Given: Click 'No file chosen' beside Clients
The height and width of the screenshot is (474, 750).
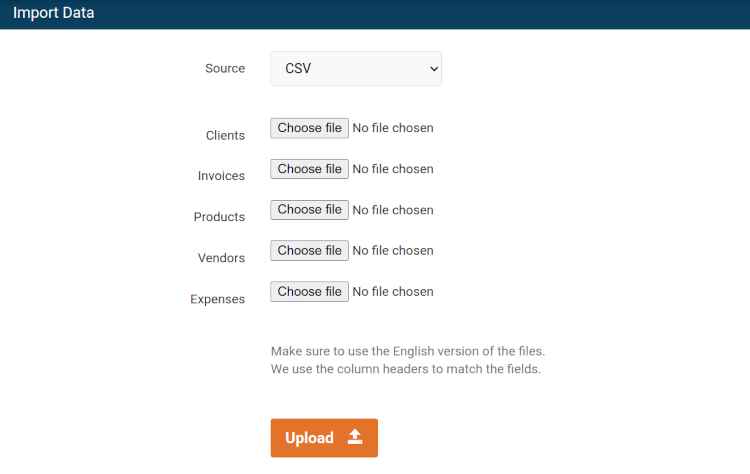Looking at the screenshot, I should pyautogui.click(x=393, y=128).
